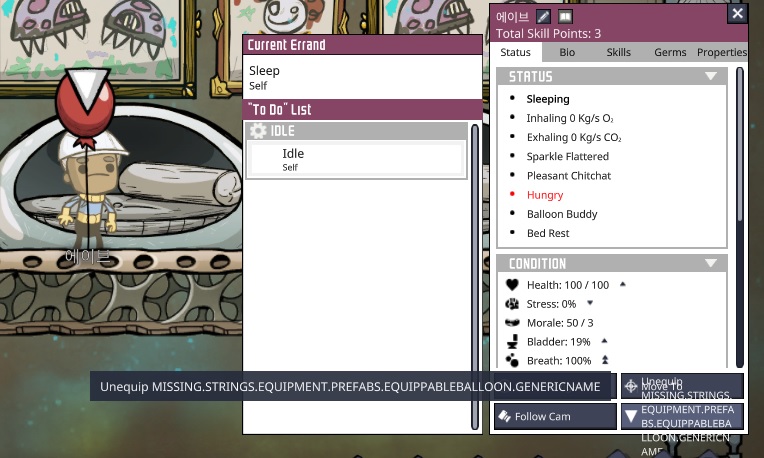Click the Breath double-up trend arrow

[605, 360]
